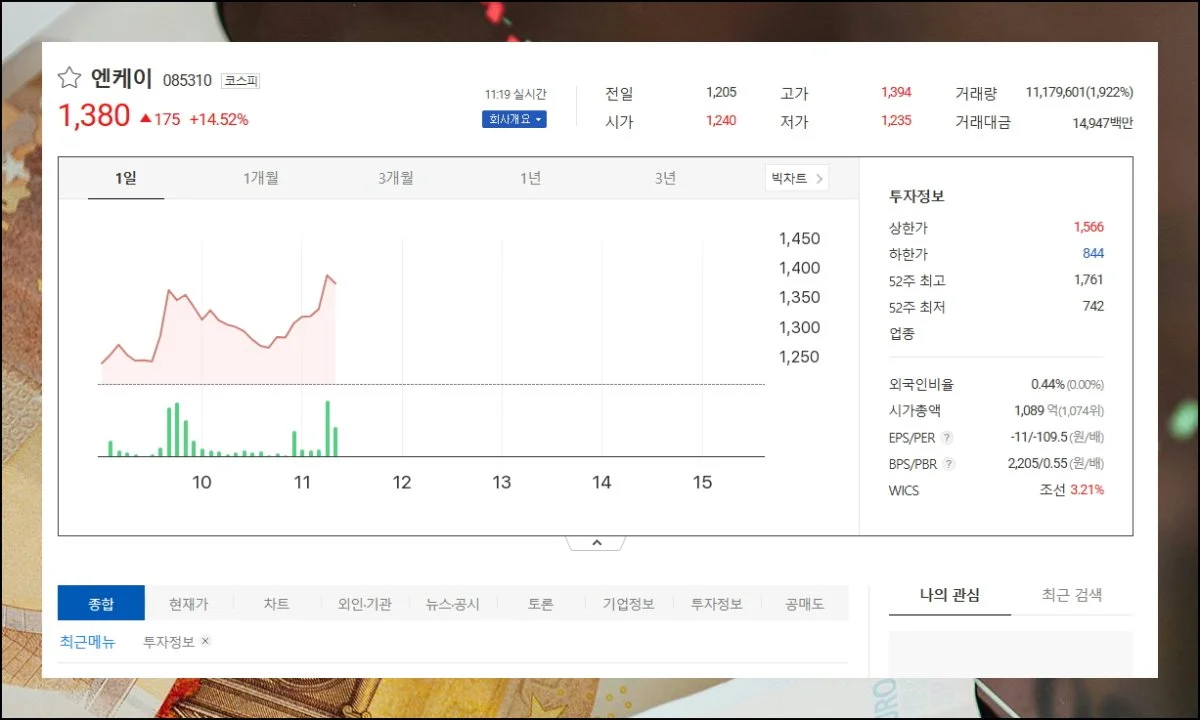Remove 투자정보 from recent menu with x icon
This screenshot has height=720, width=1200.
[206, 641]
